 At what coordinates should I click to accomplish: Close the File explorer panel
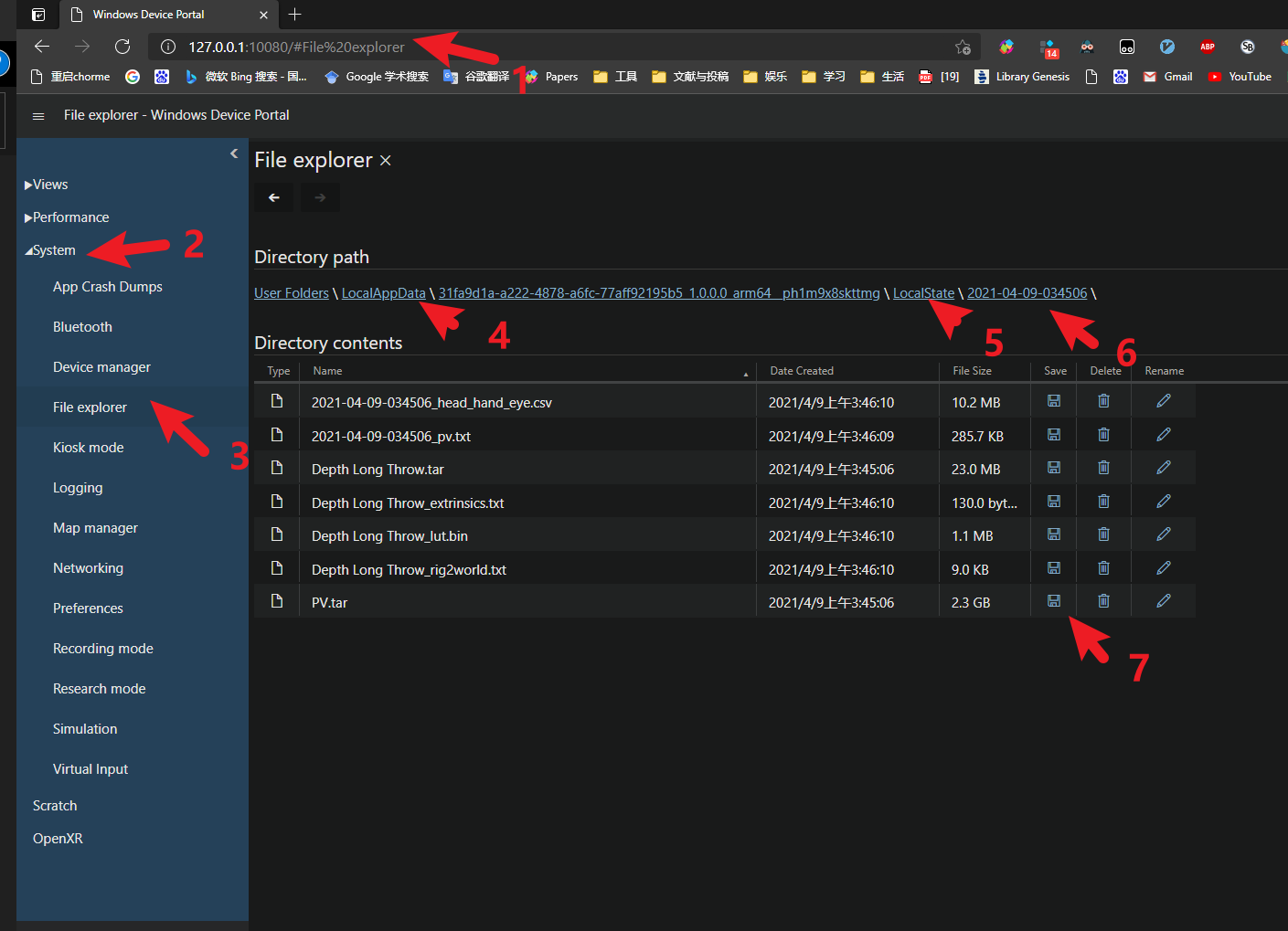tap(386, 161)
